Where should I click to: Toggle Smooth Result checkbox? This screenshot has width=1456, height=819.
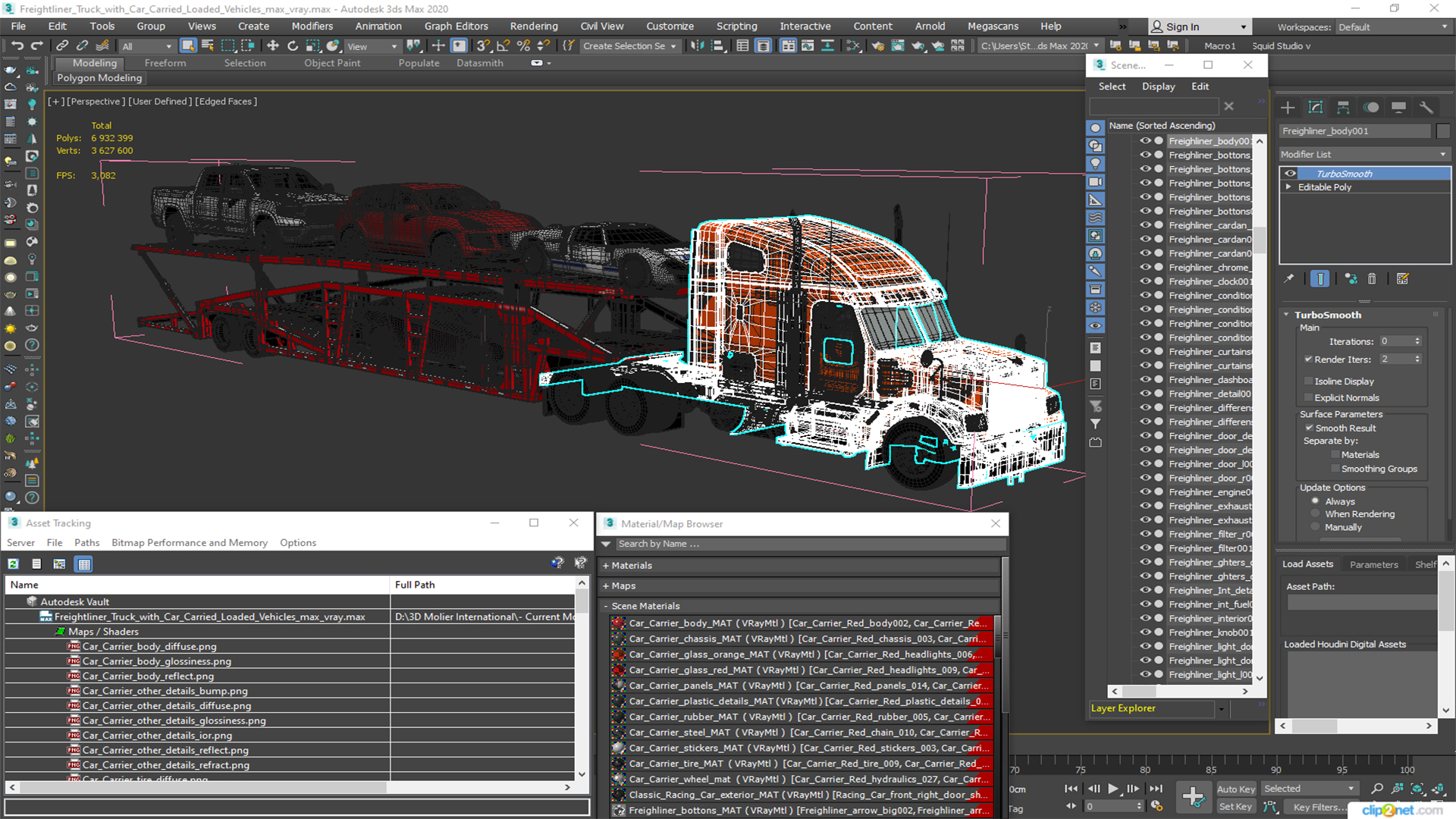pyautogui.click(x=1309, y=428)
